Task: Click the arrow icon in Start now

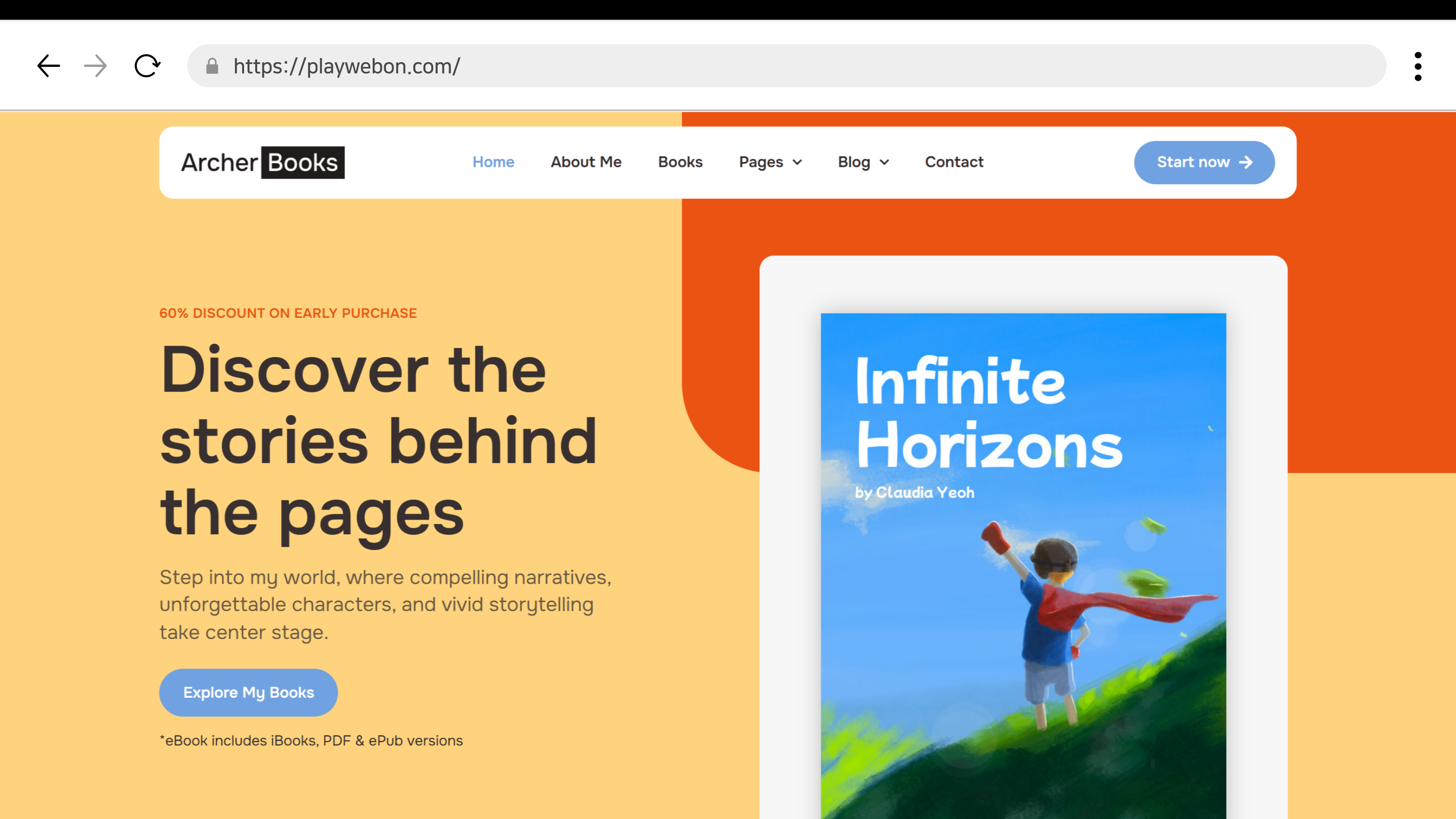Action: point(1246,162)
